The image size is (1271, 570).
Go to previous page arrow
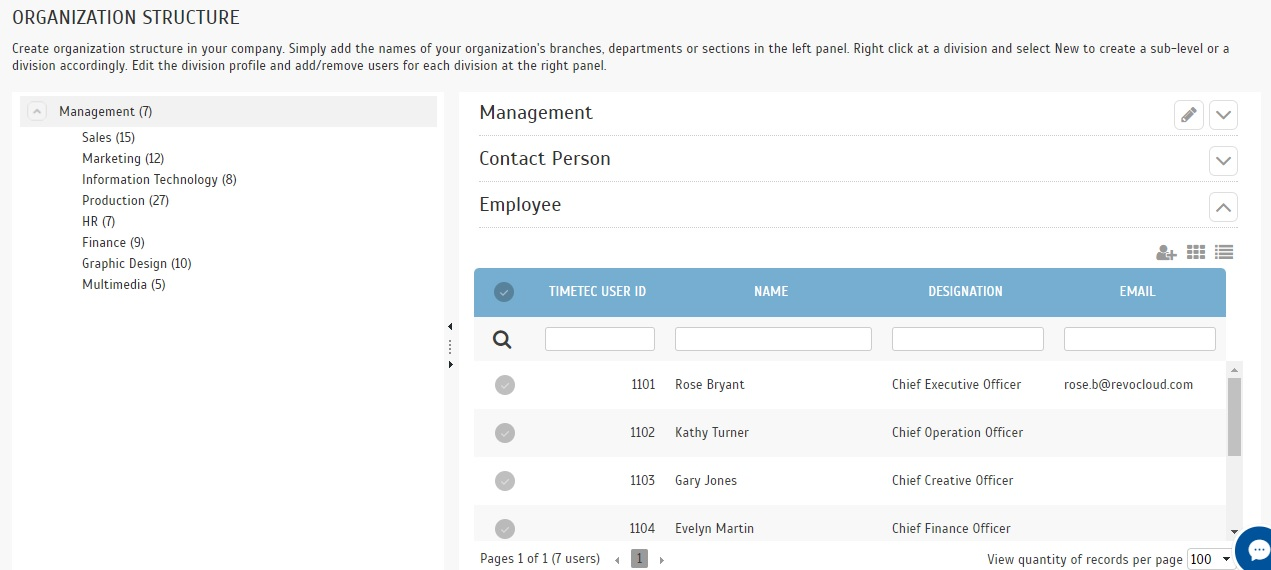[617, 560]
